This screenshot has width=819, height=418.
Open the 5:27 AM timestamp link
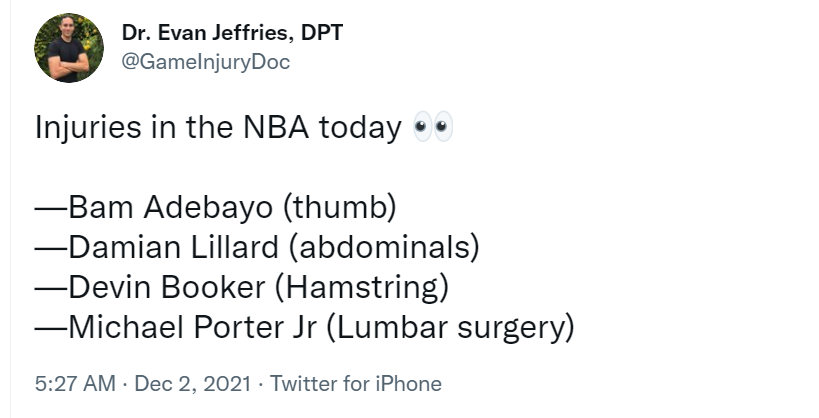click(75, 384)
